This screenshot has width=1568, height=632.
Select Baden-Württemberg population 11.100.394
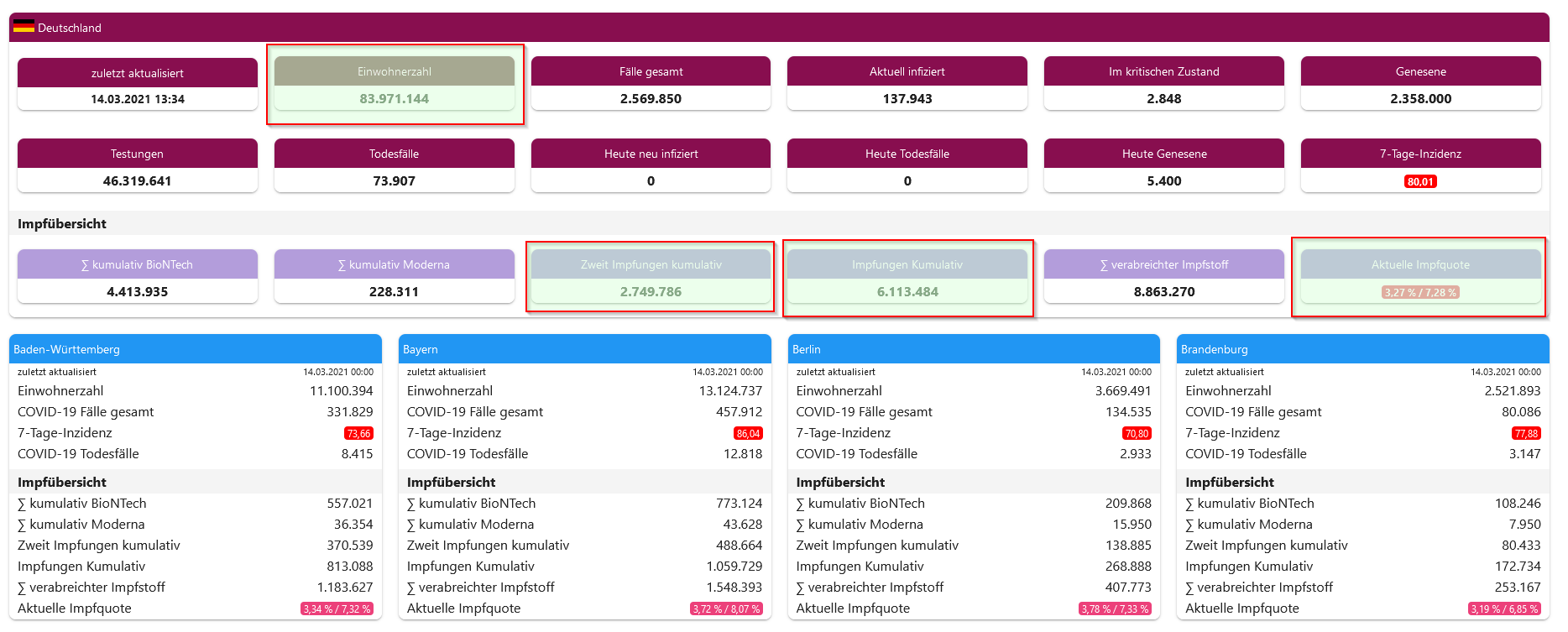tap(342, 391)
